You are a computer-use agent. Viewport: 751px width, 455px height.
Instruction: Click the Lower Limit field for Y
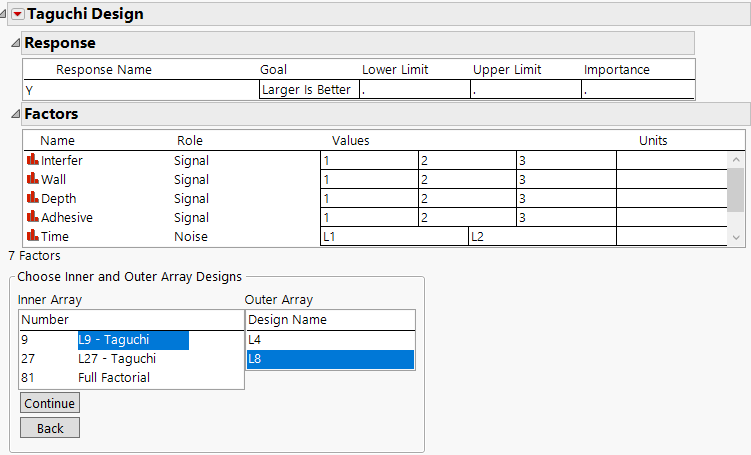coord(414,89)
